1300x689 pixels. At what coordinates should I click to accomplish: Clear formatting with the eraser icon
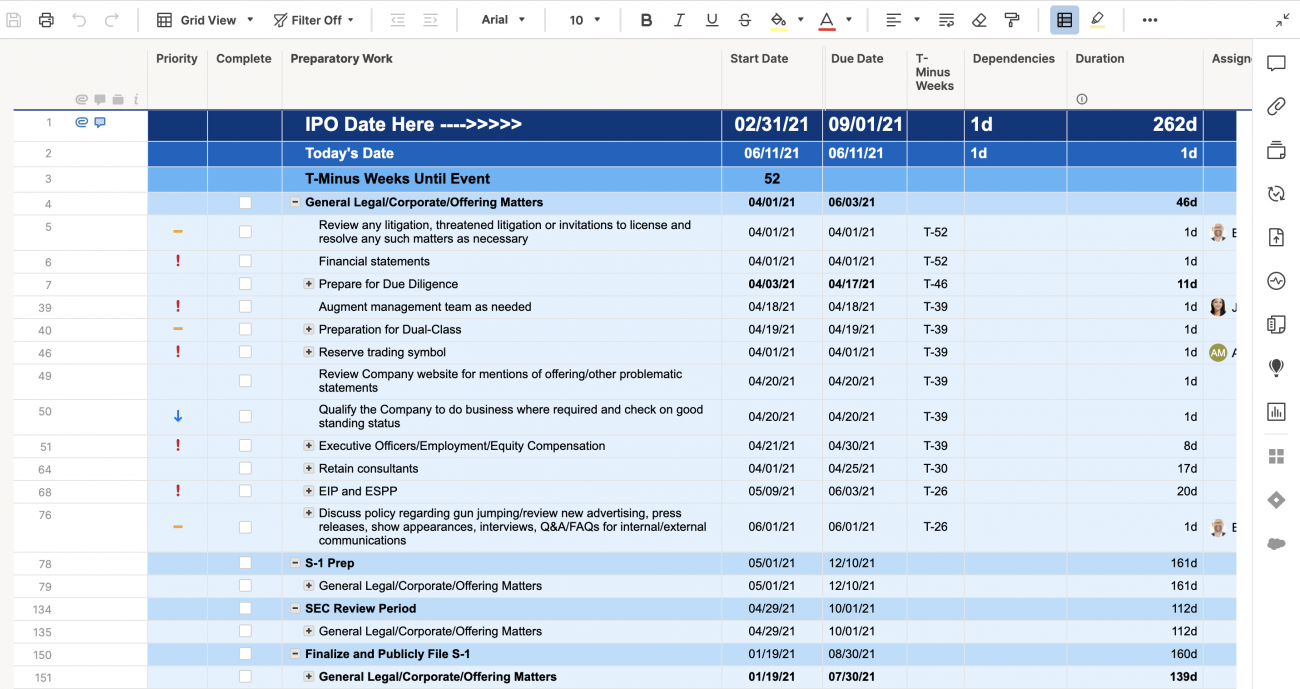pyautogui.click(x=979, y=19)
